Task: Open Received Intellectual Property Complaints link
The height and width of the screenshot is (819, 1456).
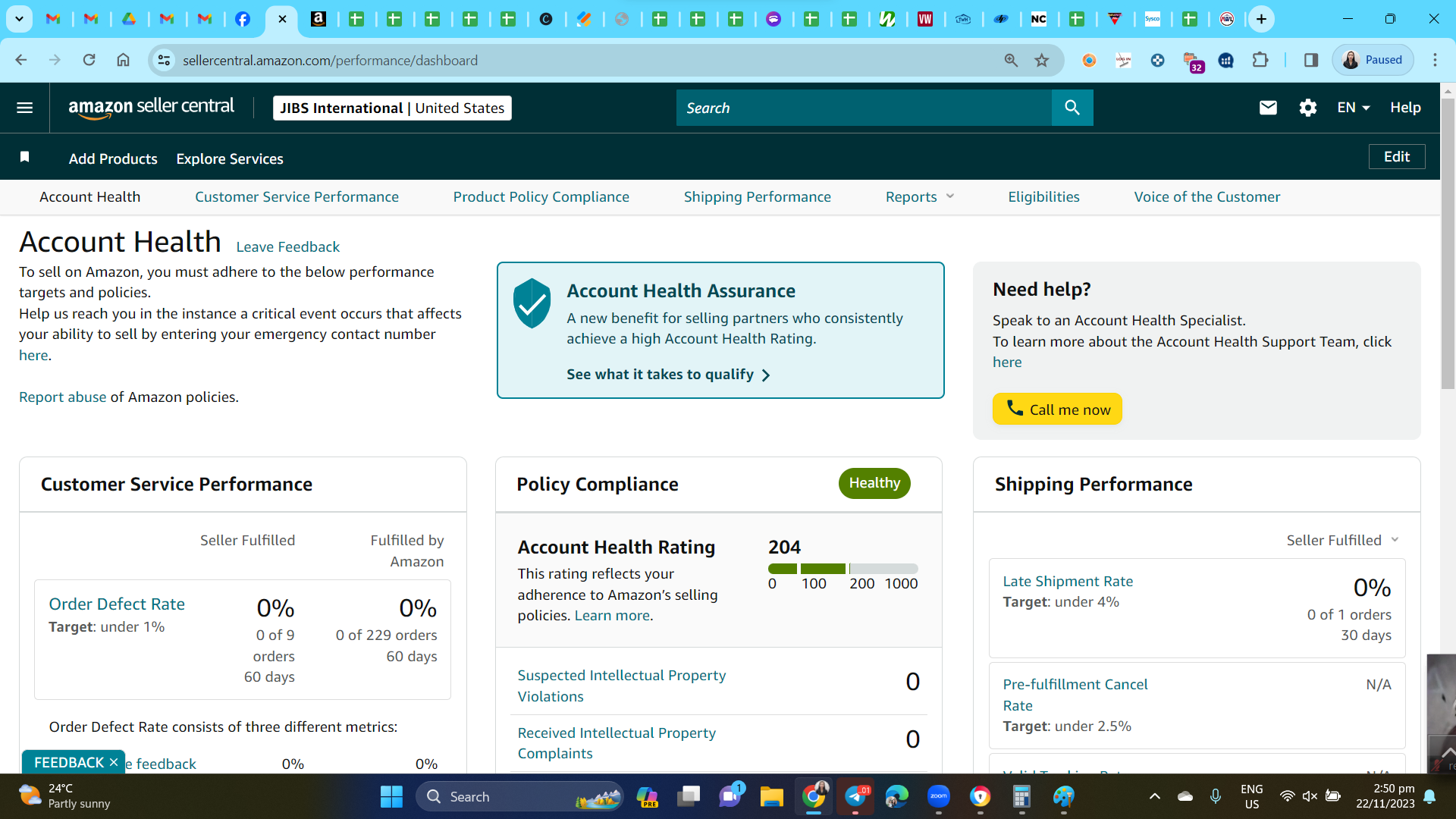Action: [617, 743]
